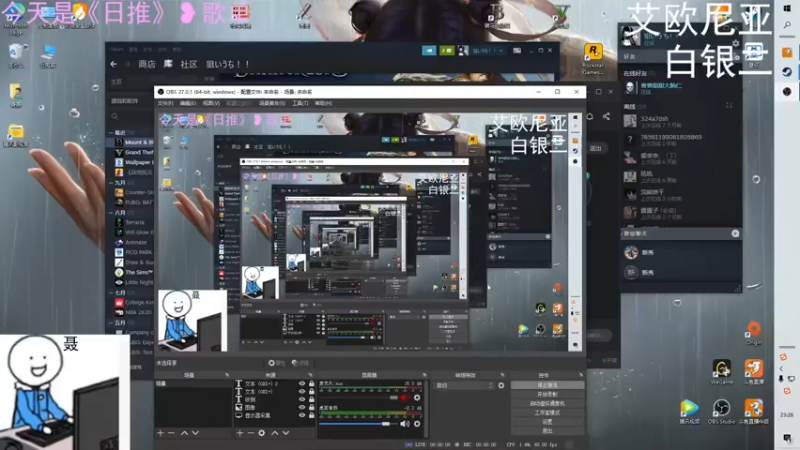
Task: Click the Steam taskbar icon
Action: 787,72
